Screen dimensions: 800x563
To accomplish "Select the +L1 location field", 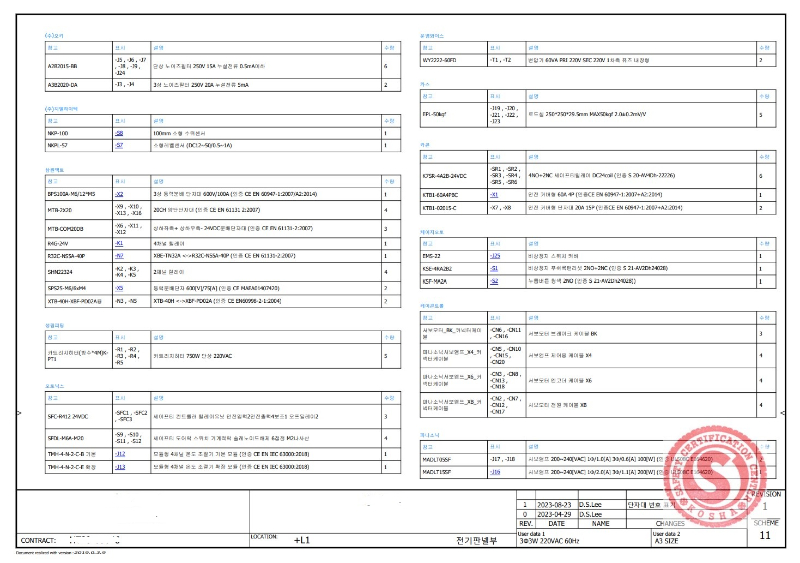I will [302, 540].
